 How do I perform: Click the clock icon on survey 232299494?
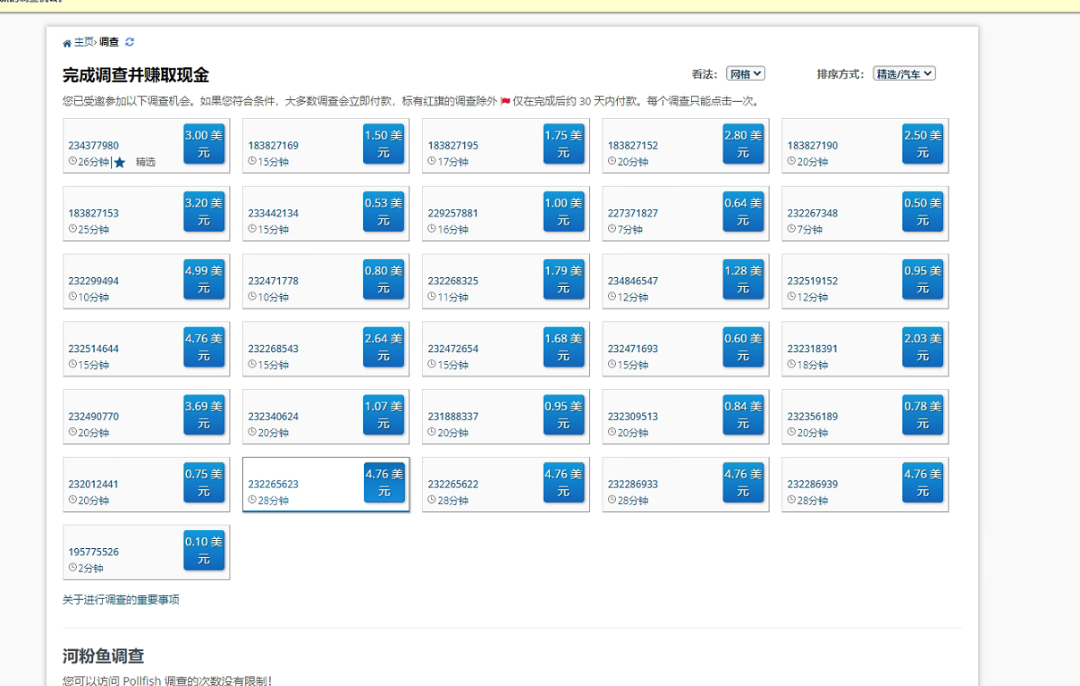tap(72, 297)
